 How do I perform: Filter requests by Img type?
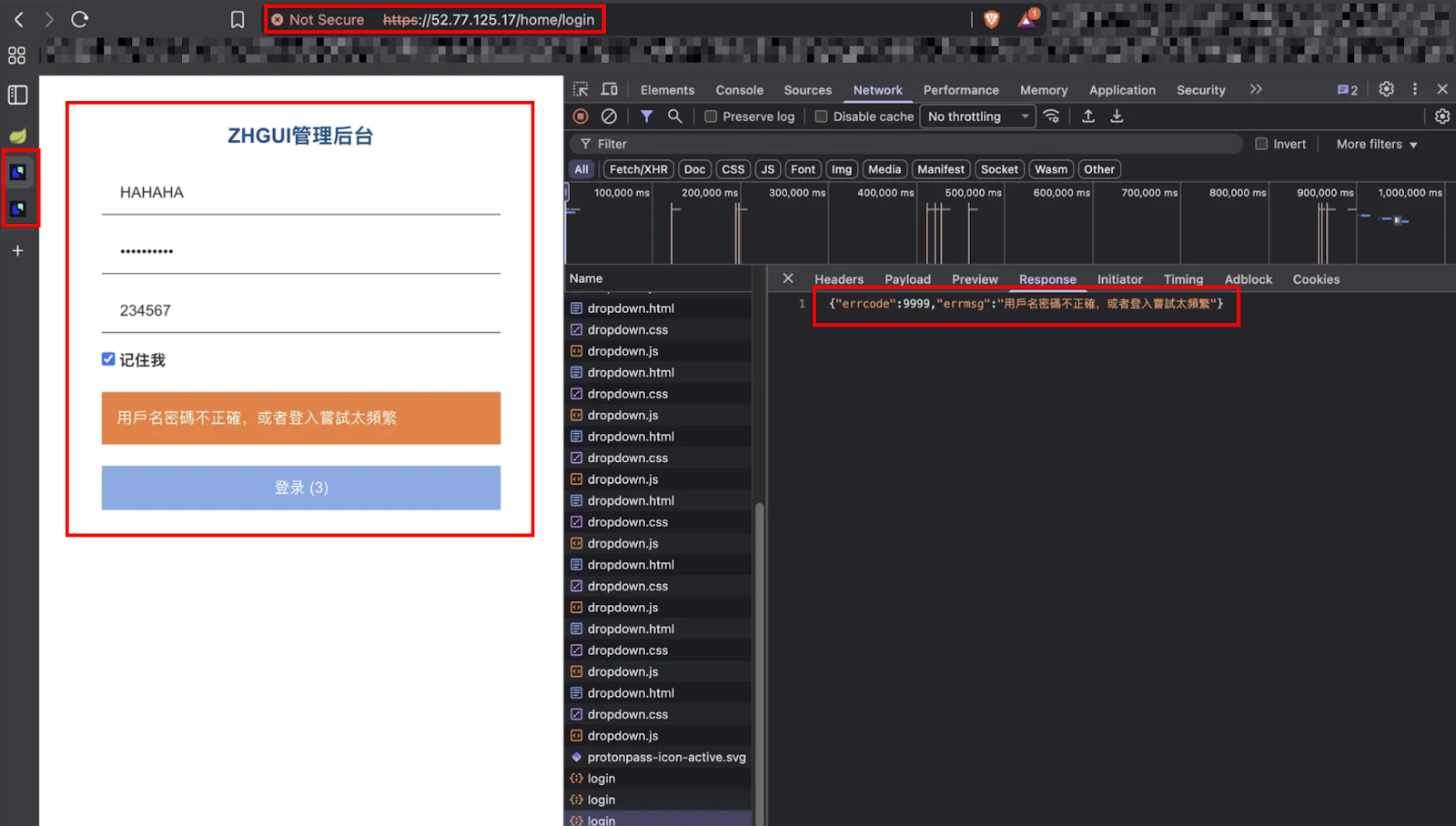842,169
